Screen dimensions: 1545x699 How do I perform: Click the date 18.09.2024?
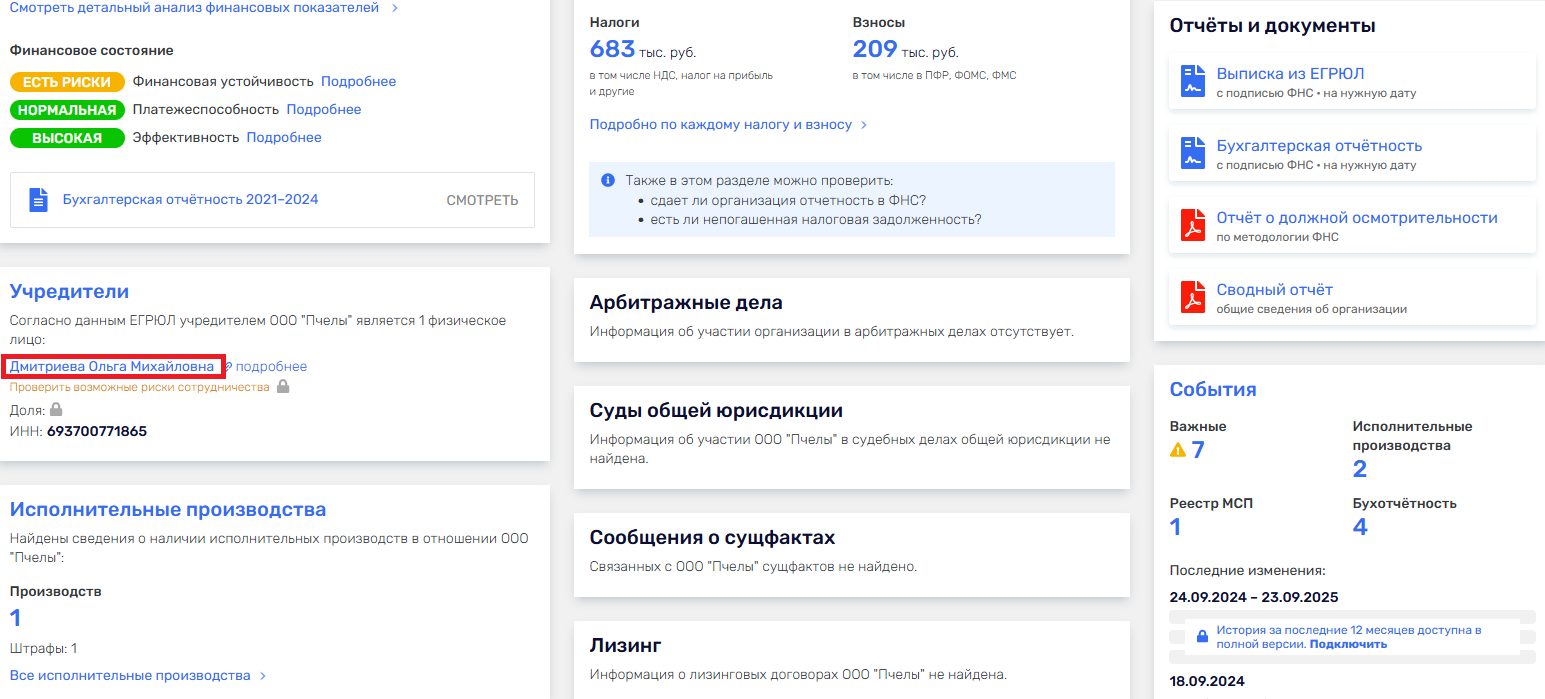(x=1205, y=682)
